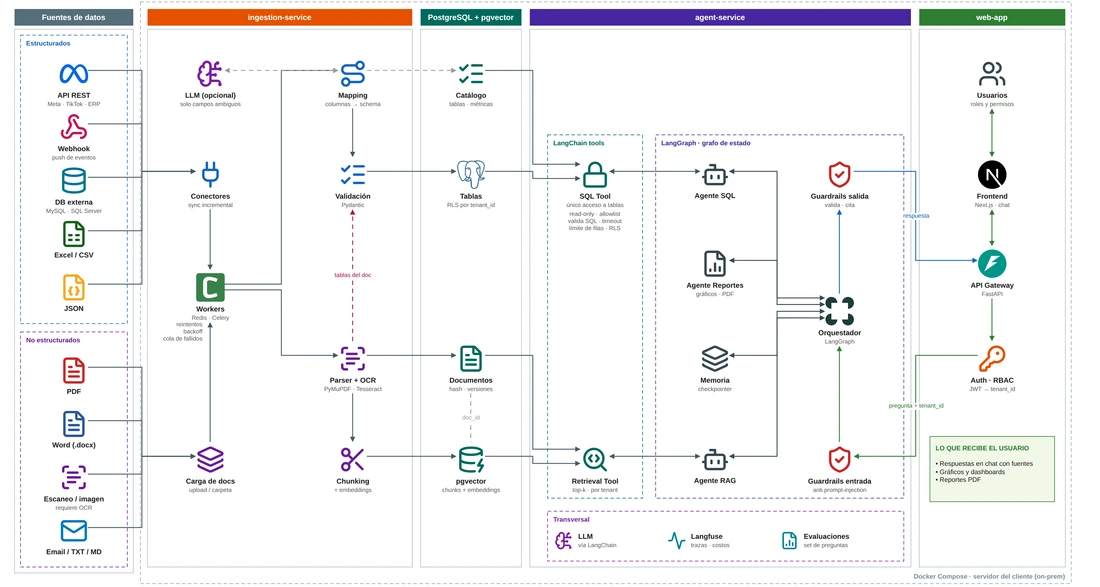Select 'LO QUE RECIBE EL USUARIO' heading
Viewport: 1100px width, 587px height.
[x=981, y=448]
